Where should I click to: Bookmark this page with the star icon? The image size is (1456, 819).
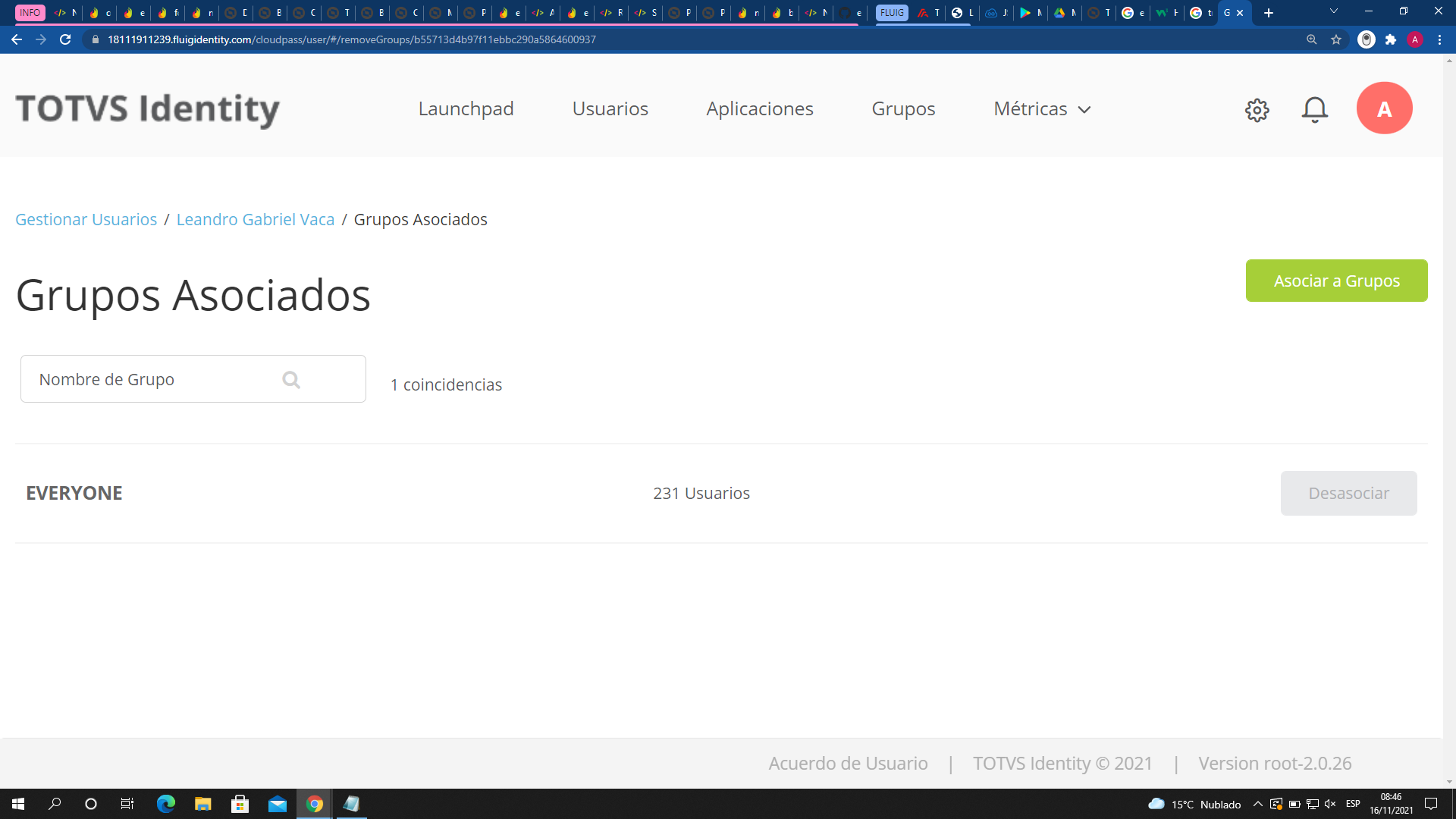pos(1336,39)
